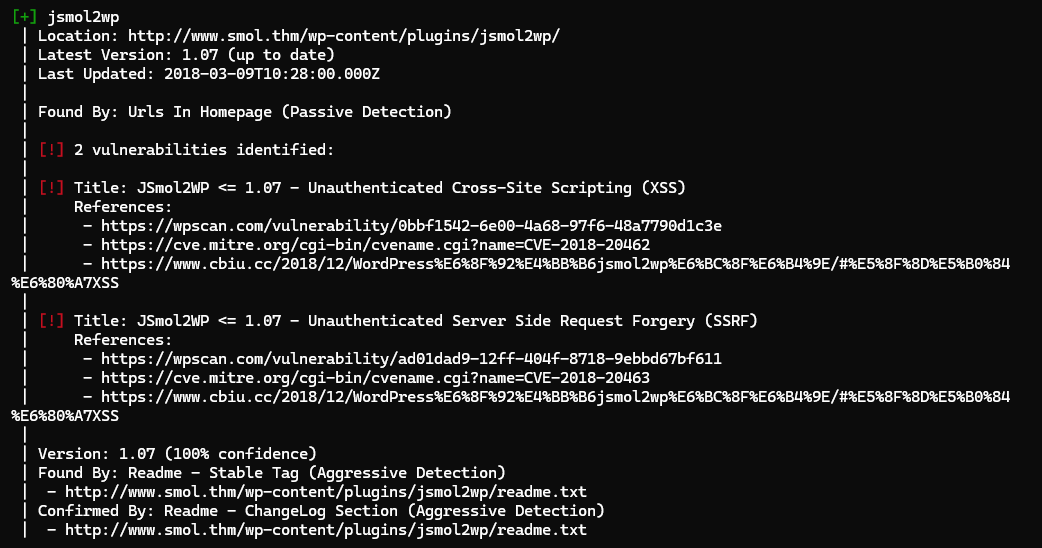
Task: Click the green [+] marker beside jsmol2wp
Action: (x=25, y=17)
